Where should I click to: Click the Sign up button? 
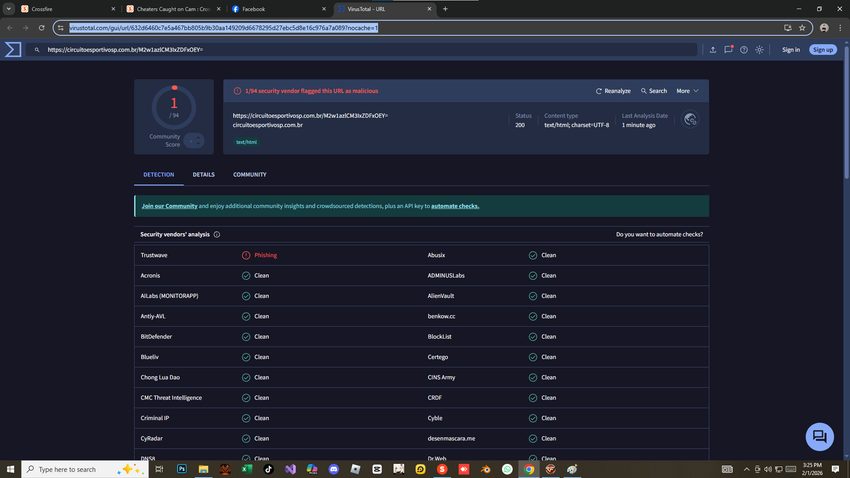(x=822, y=49)
